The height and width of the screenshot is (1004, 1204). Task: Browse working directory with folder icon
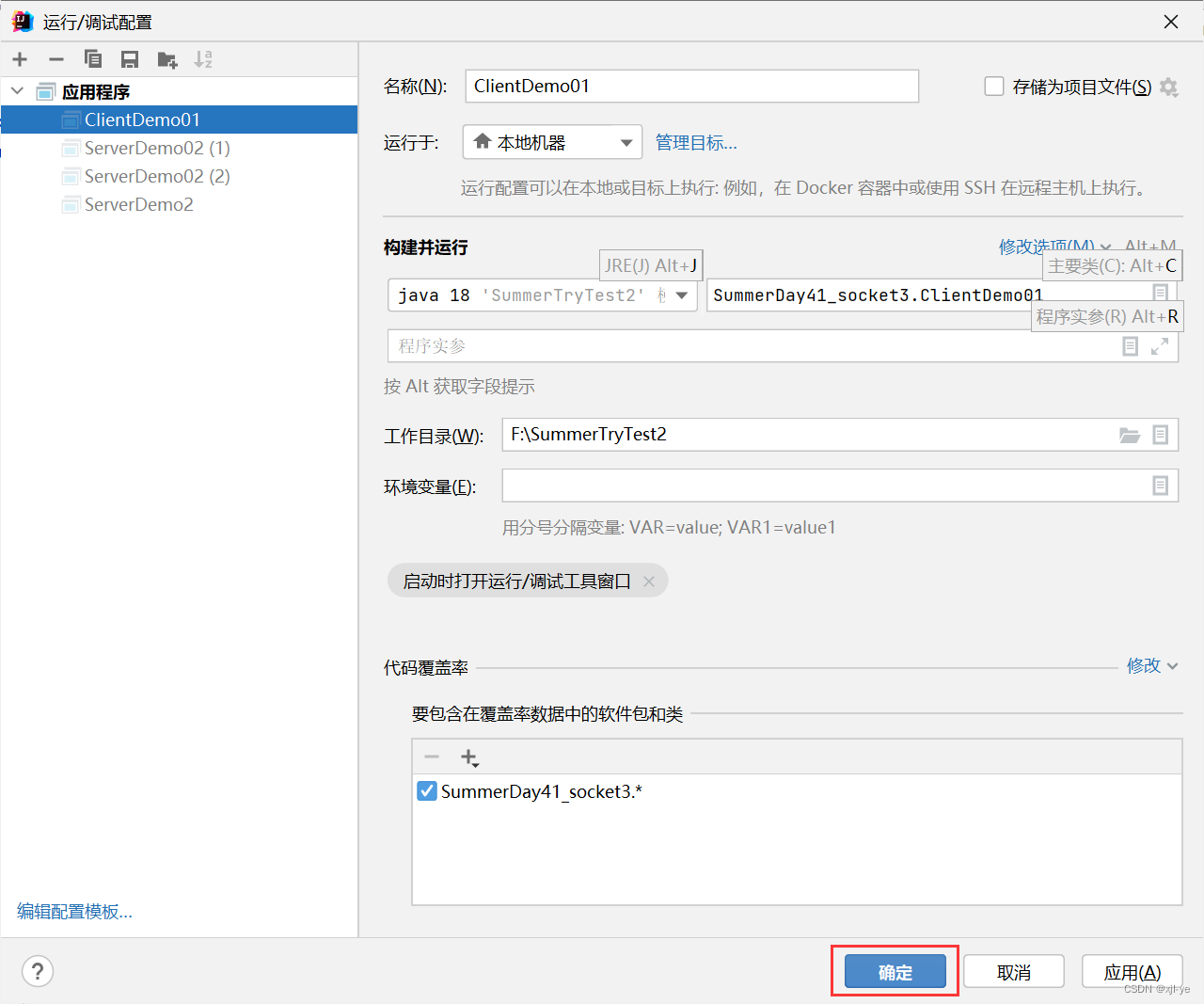click(x=1130, y=435)
